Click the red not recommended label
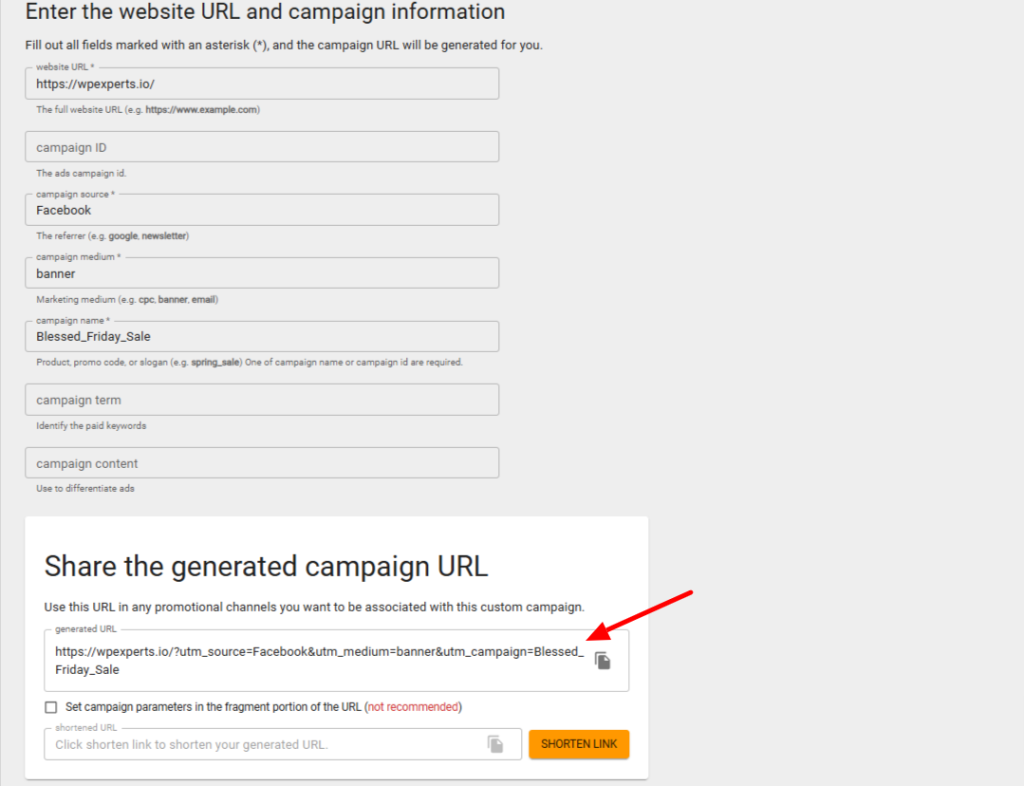1024x786 pixels. click(x=413, y=707)
